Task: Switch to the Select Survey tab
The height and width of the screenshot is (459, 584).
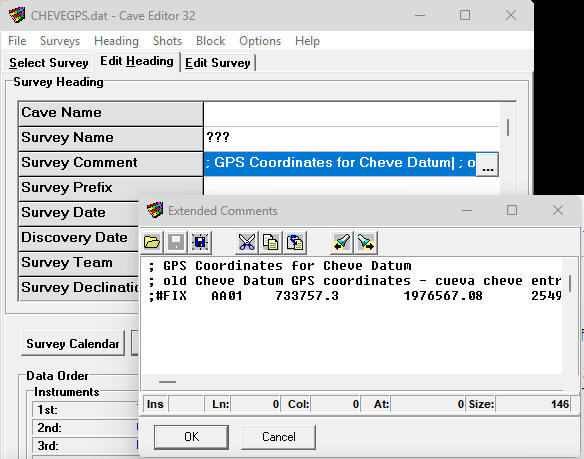Action: click(x=48, y=63)
